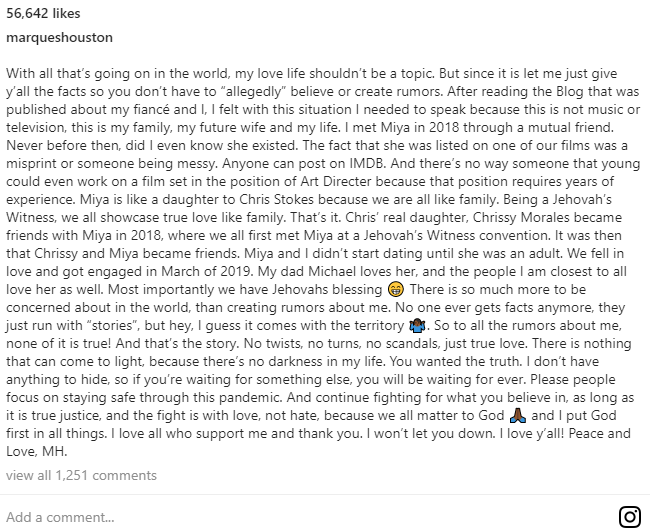The height and width of the screenshot is (531, 650).
Task: Open the Instagram logo icon
Action: click(630, 517)
